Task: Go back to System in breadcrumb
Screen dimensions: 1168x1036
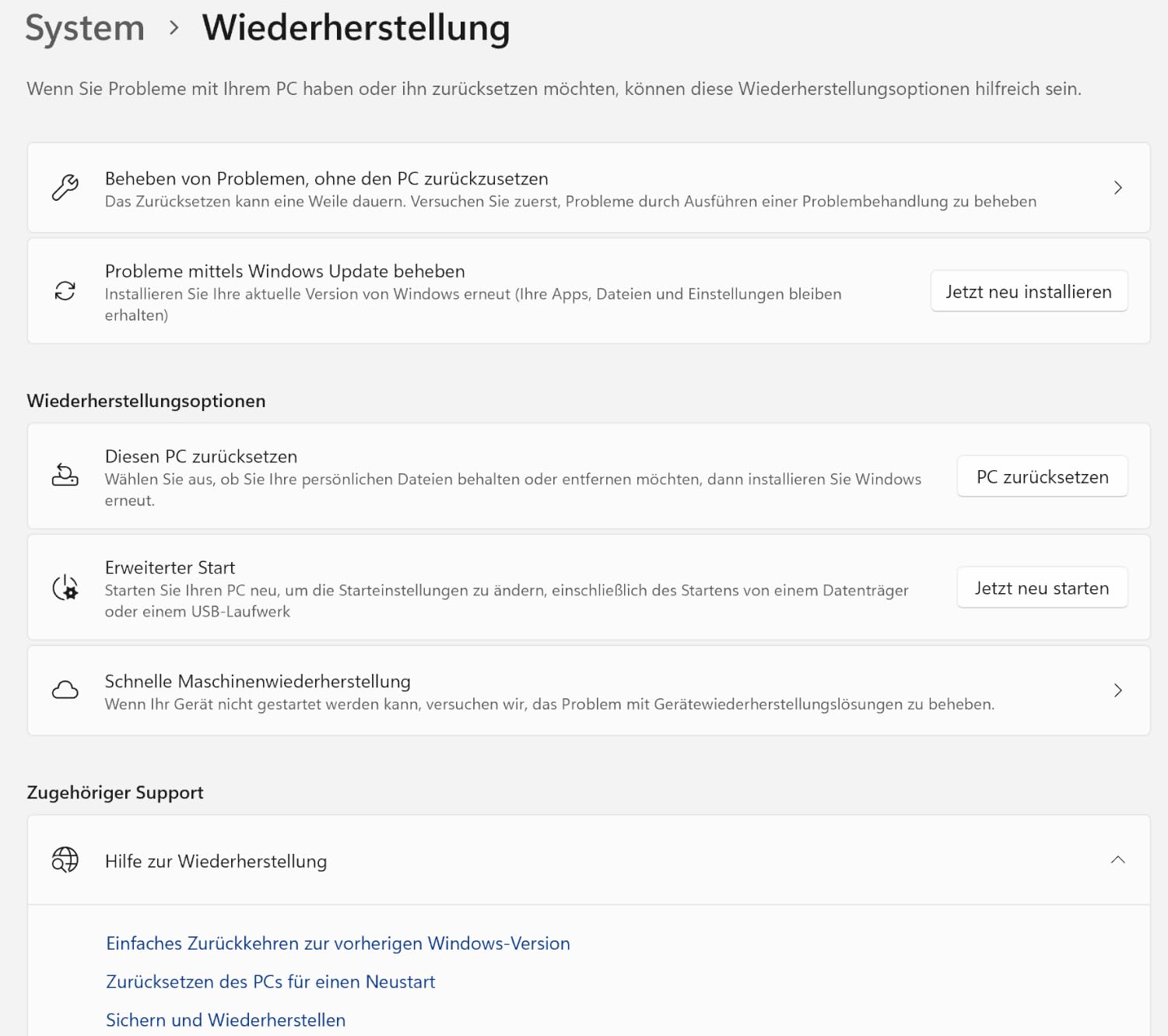Action: tap(85, 28)
